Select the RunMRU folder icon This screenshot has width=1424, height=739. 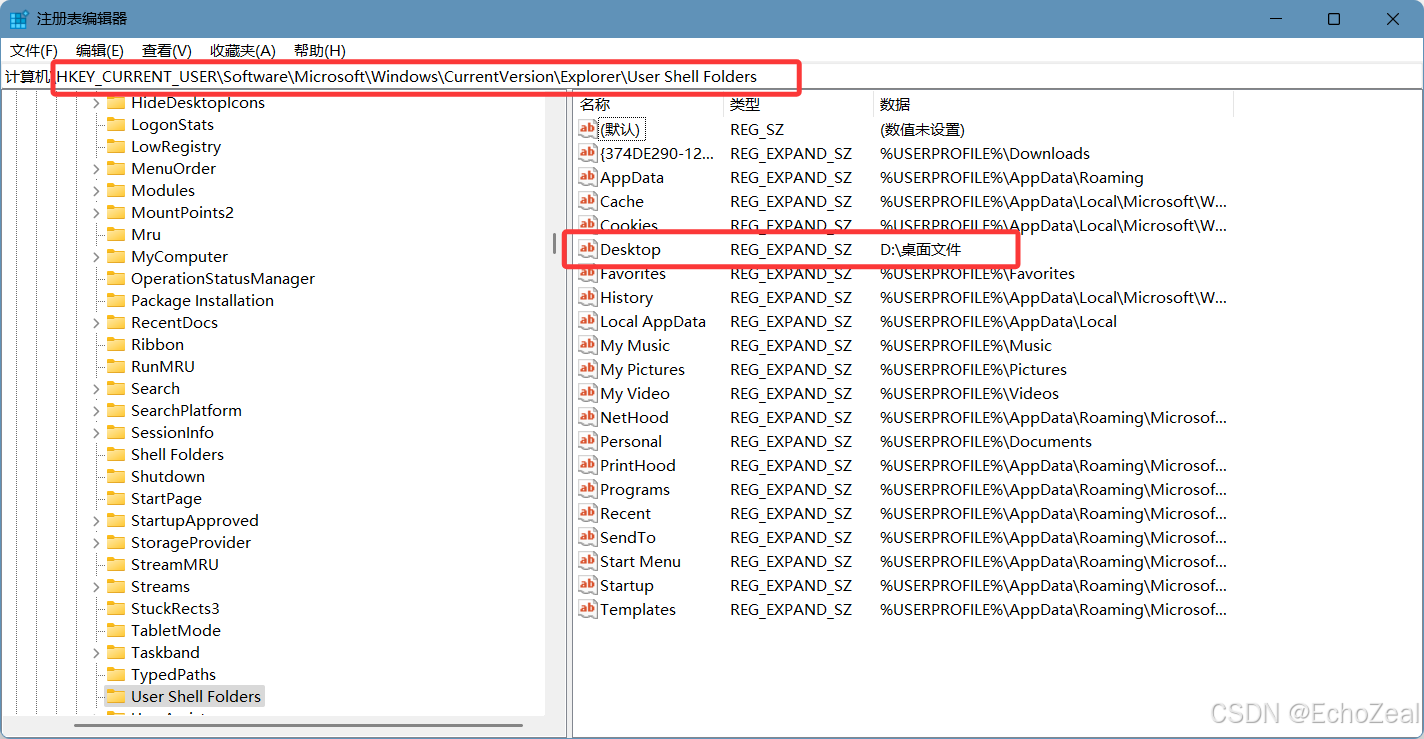[115, 367]
